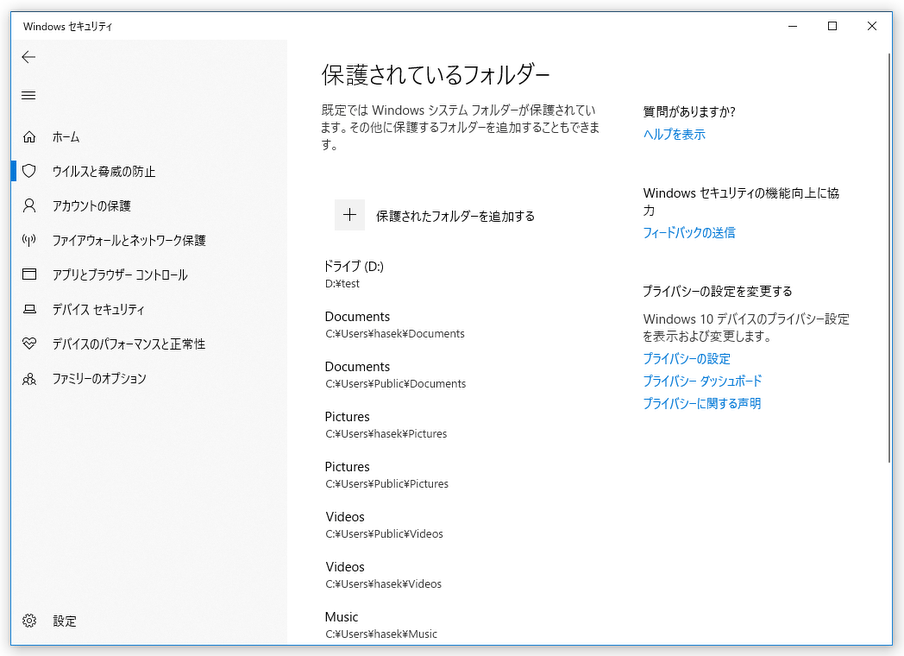Click the 質問がありますか? heading

689,112
